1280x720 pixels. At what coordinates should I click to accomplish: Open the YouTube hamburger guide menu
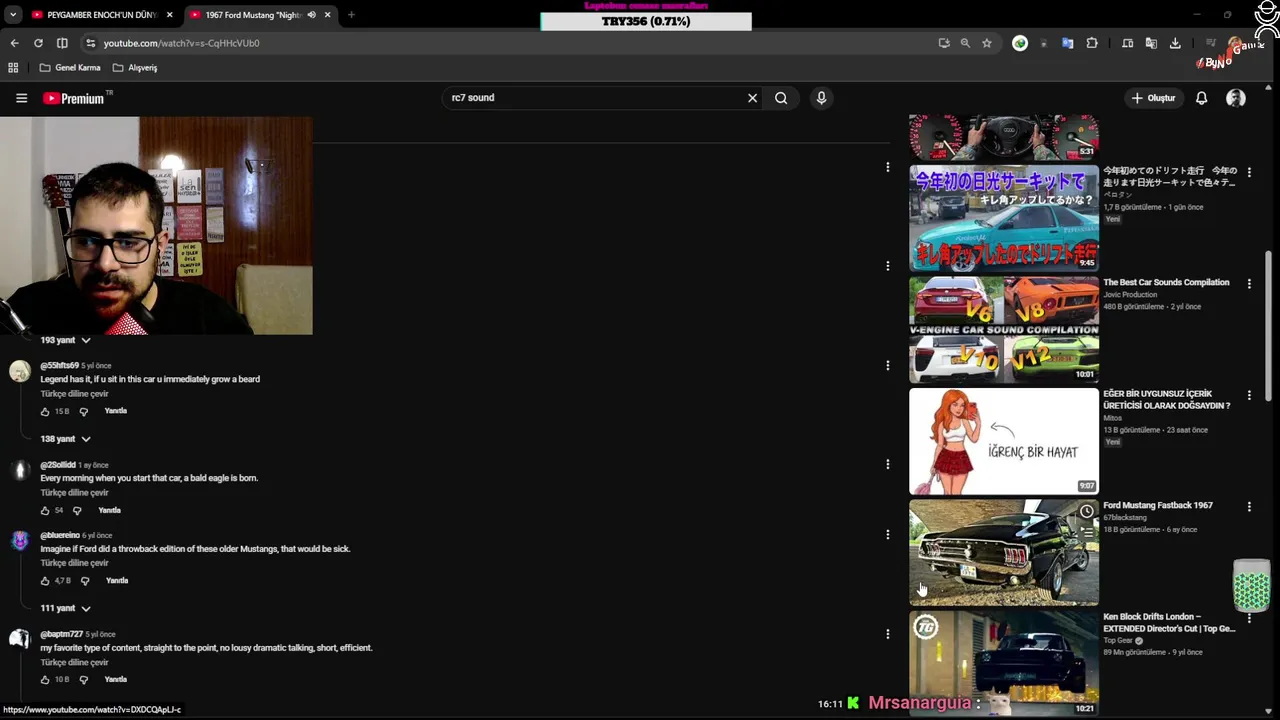tap(21, 98)
